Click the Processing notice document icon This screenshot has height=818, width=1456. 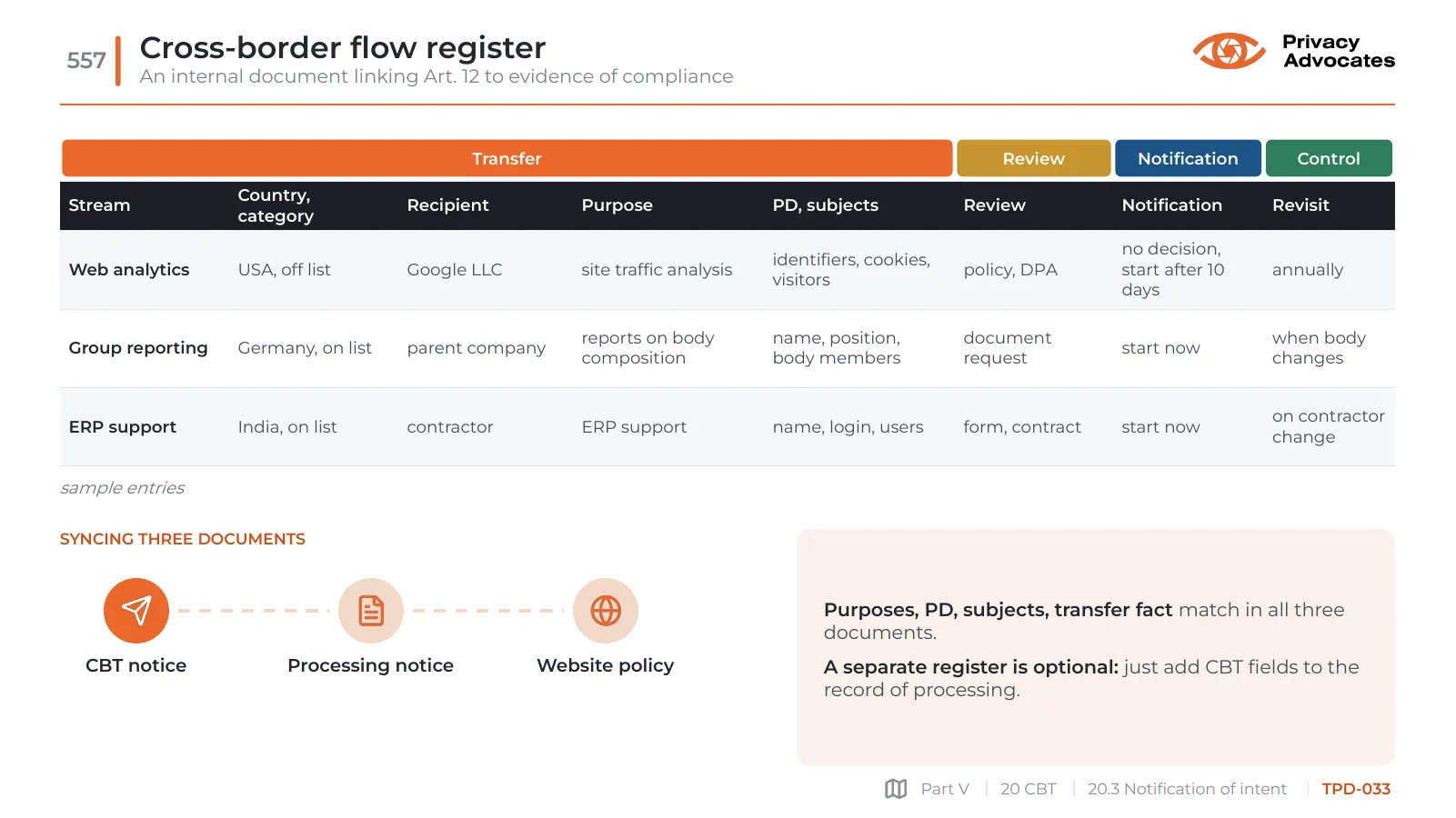click(371, 611)
